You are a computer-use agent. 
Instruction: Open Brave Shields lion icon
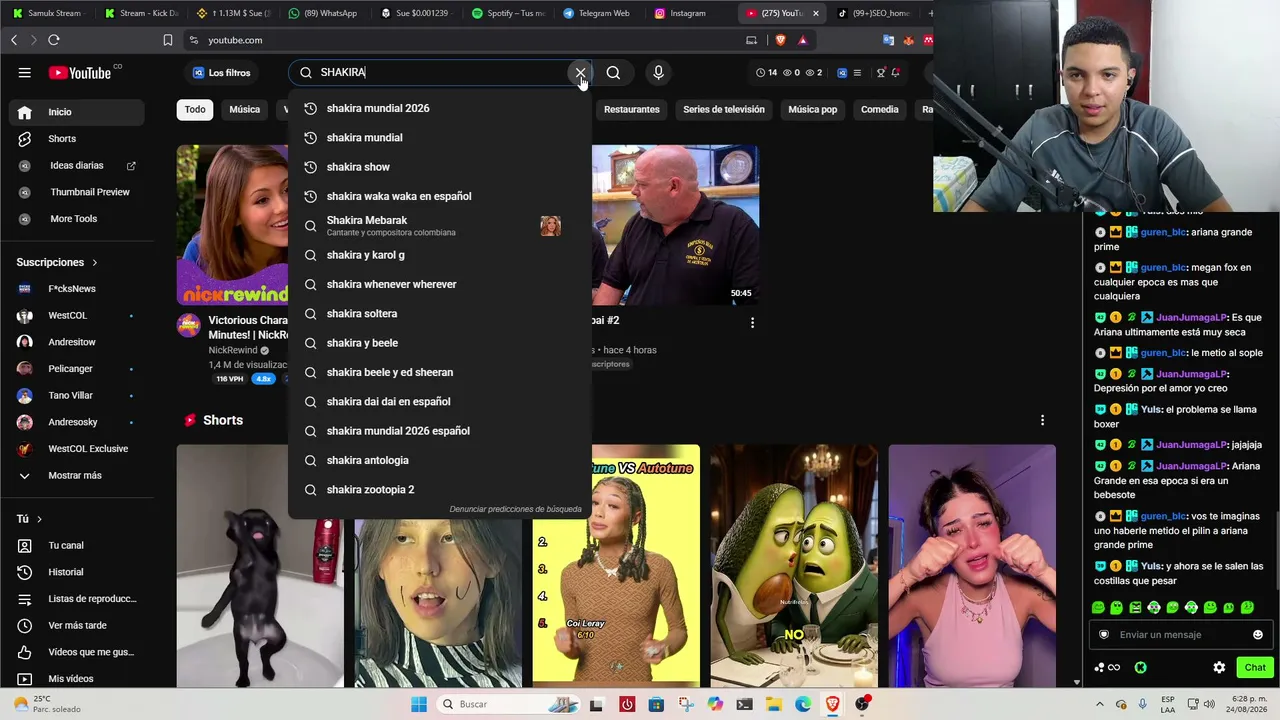780,40
